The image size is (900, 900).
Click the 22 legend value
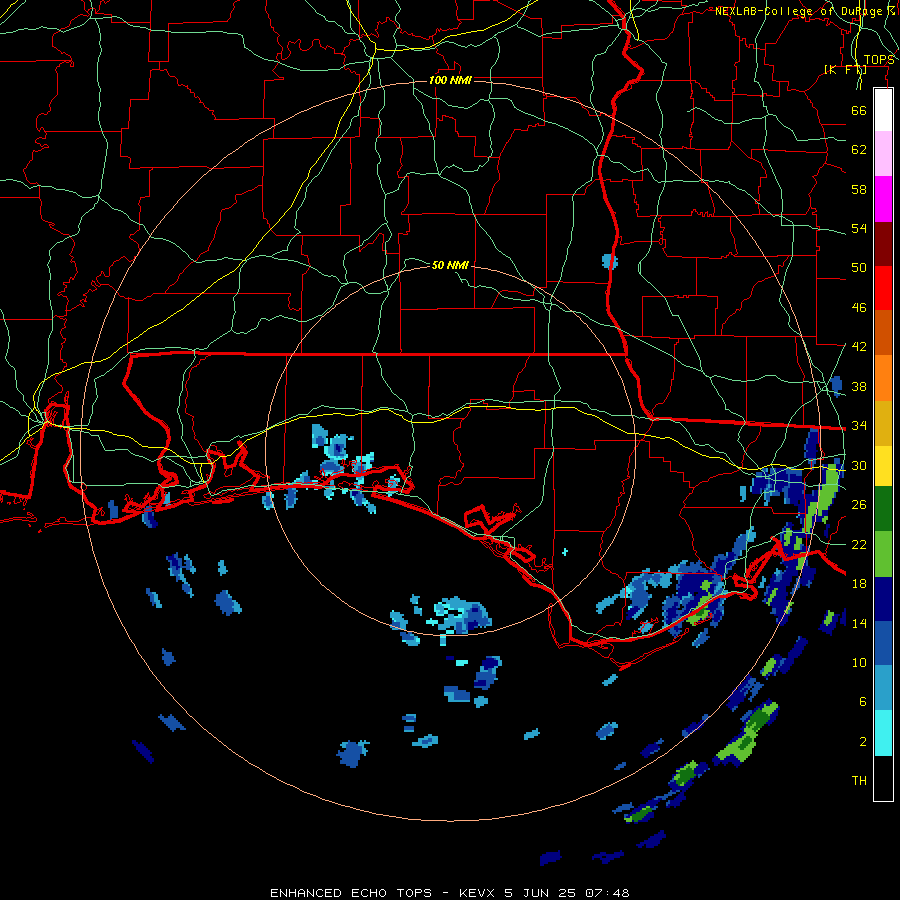859,545
